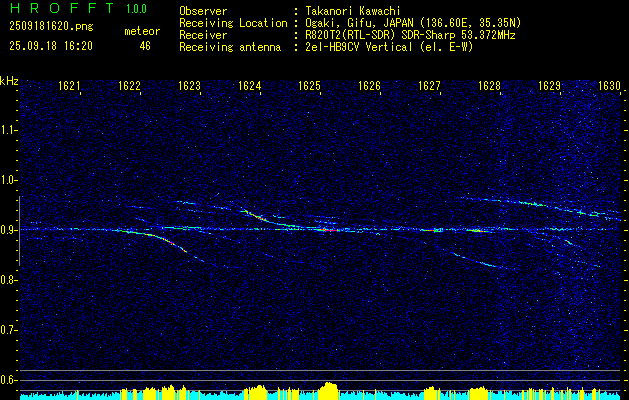This screenshot has width=629, height=400.
Task: Click time marker 1623
Action: pyautogui.click(x=189, y=85)
